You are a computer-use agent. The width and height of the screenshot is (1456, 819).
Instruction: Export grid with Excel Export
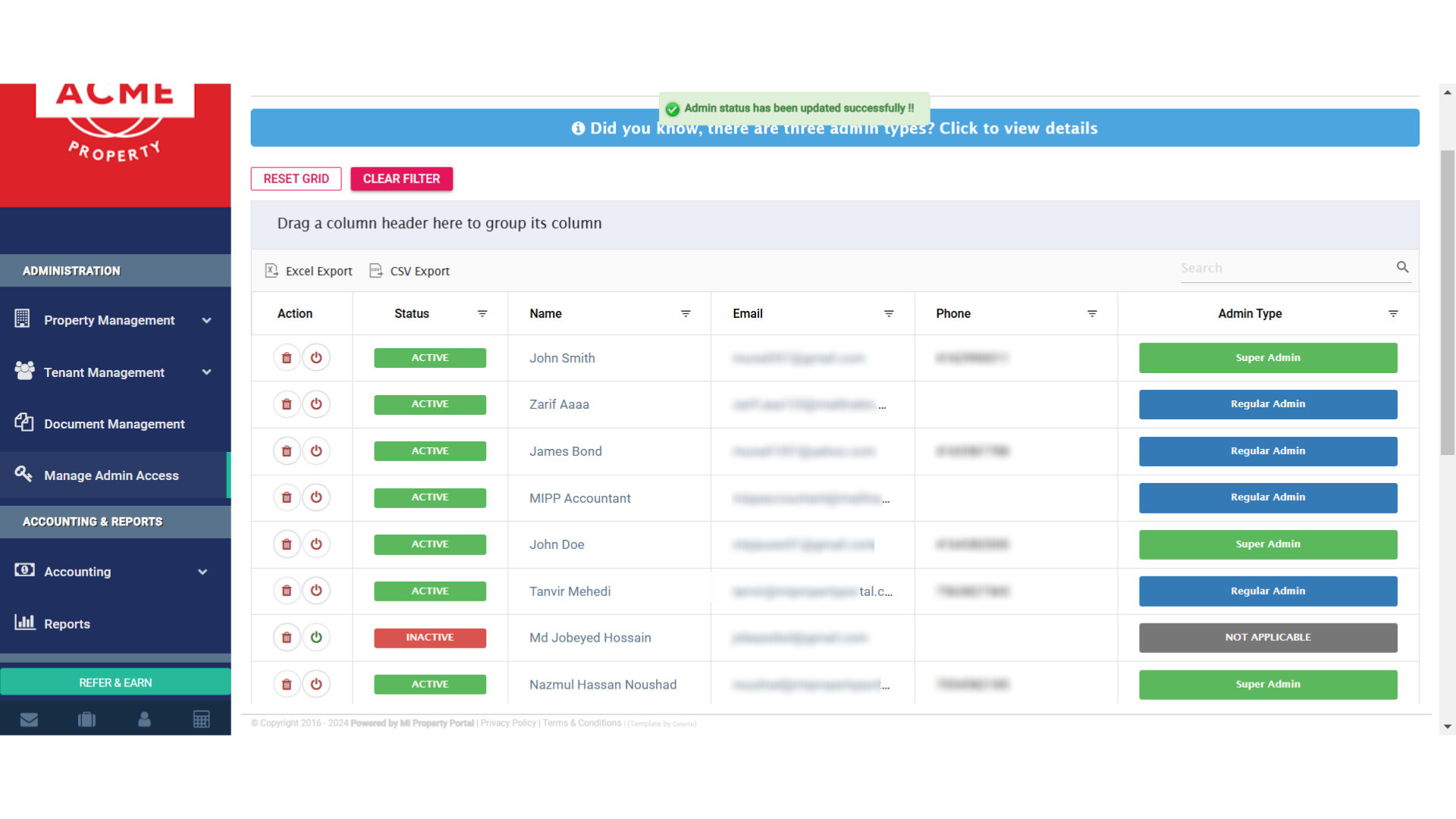(x=309, y=271)
